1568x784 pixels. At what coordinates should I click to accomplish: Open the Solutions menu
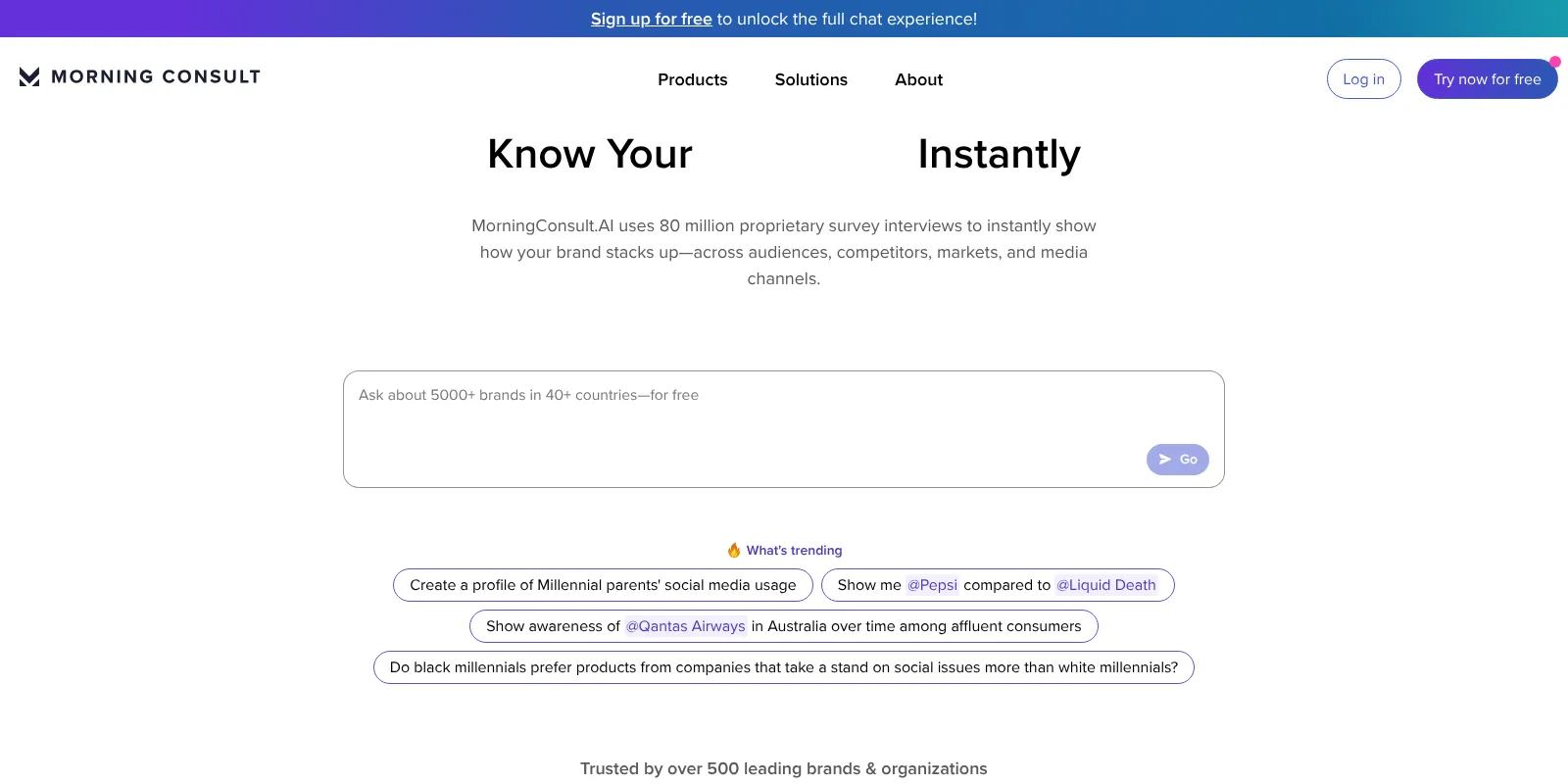(x=811, y=79)
